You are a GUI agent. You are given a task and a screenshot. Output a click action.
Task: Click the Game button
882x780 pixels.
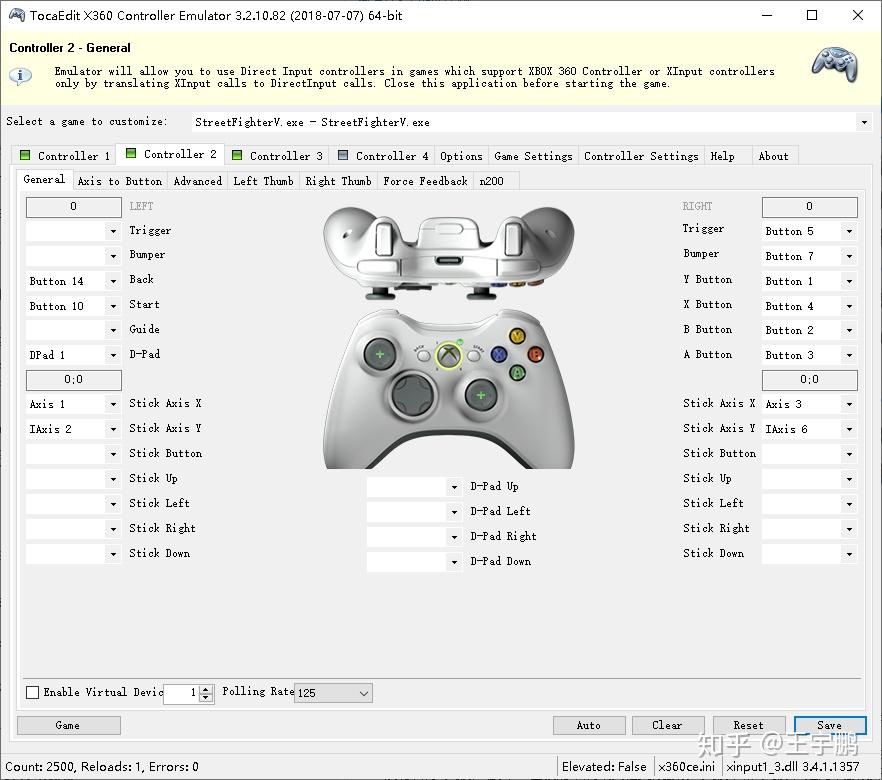(69, 725)
